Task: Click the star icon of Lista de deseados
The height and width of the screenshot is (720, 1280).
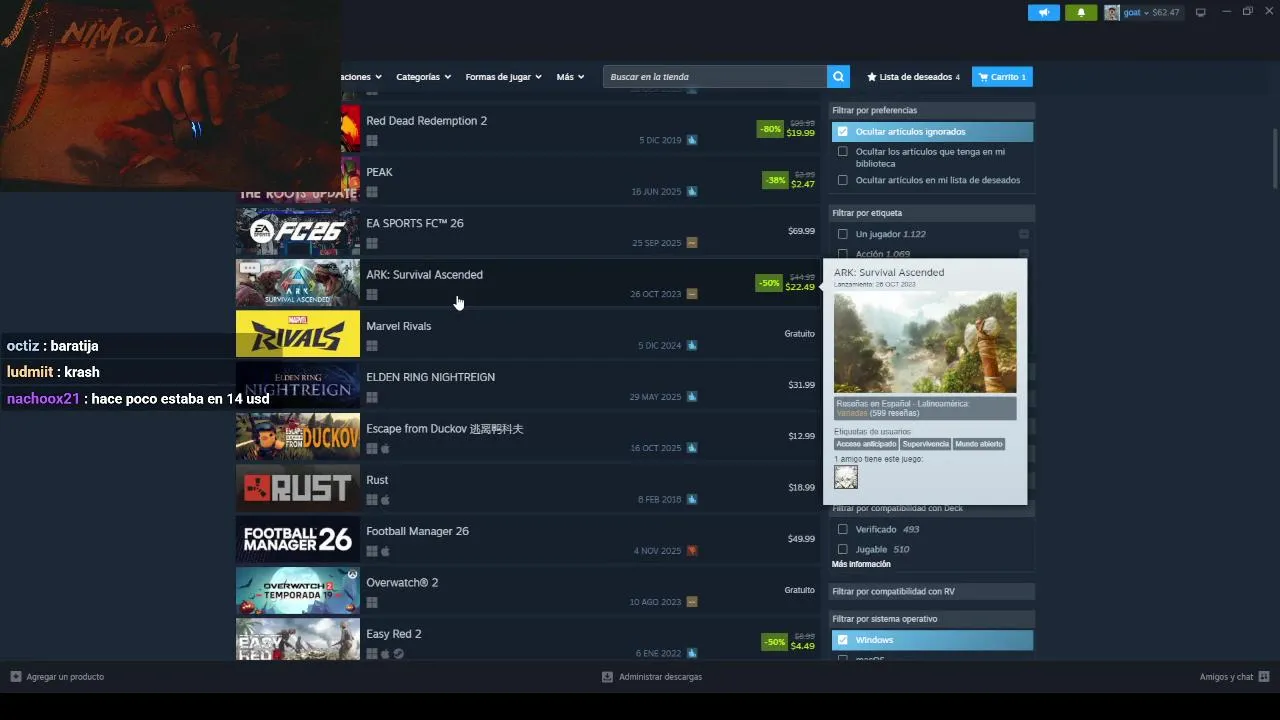Action: 872,77
